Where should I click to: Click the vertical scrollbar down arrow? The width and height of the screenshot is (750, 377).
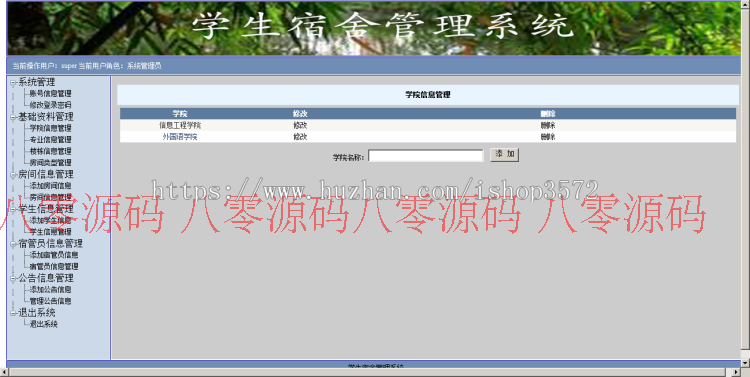(x=745, y=363)
